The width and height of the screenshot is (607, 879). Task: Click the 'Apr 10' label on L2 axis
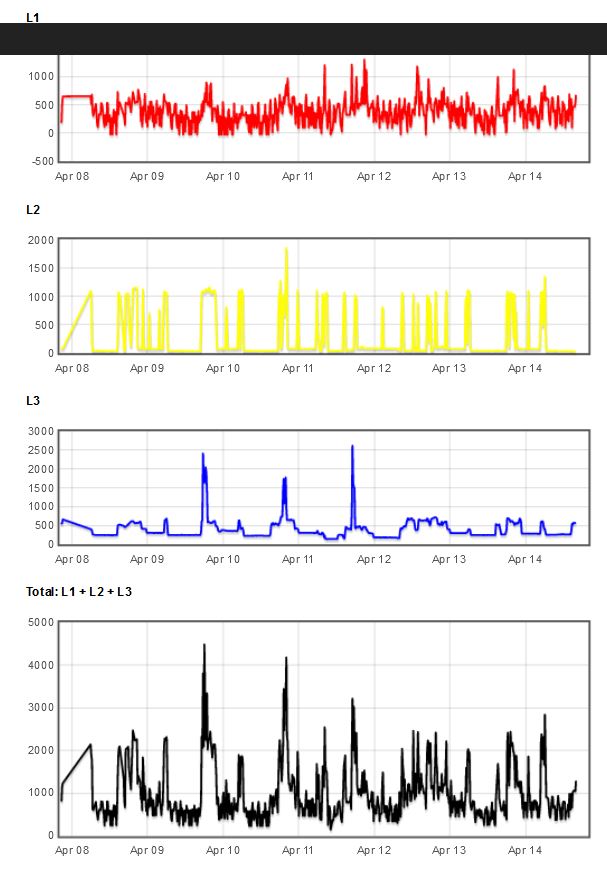tap(223, 368)
